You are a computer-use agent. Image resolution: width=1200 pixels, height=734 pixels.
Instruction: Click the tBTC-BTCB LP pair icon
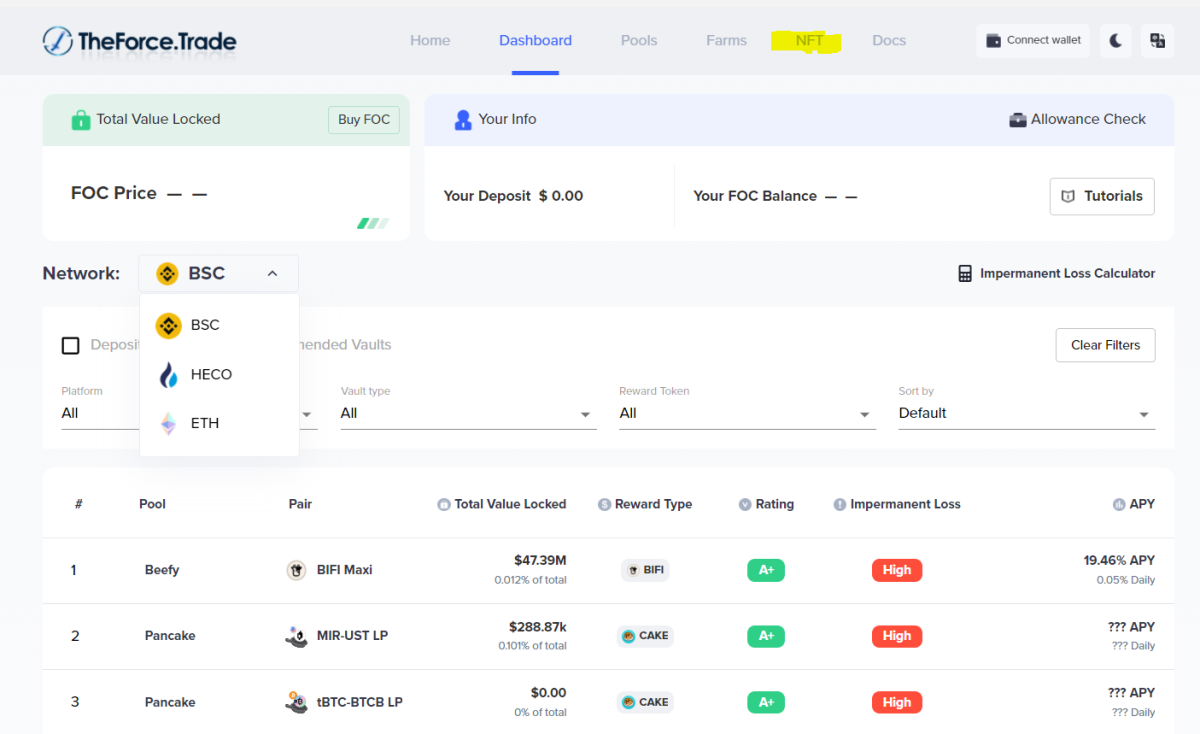click(x=296, y=702)
